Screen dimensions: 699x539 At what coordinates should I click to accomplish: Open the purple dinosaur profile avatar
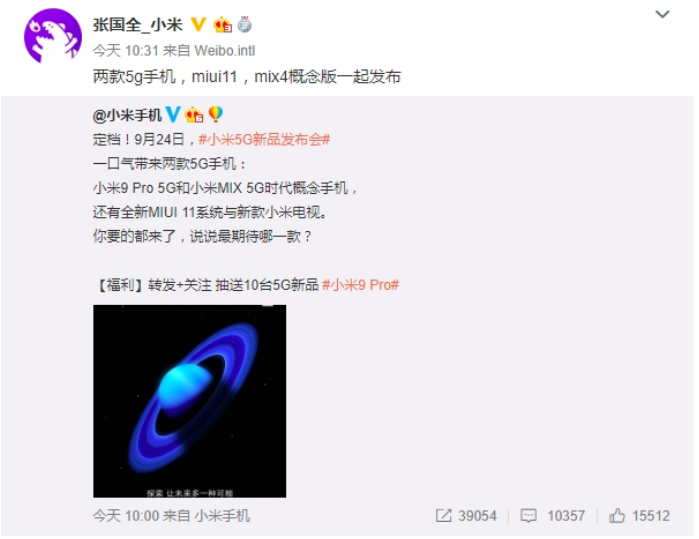click(53, 36)
